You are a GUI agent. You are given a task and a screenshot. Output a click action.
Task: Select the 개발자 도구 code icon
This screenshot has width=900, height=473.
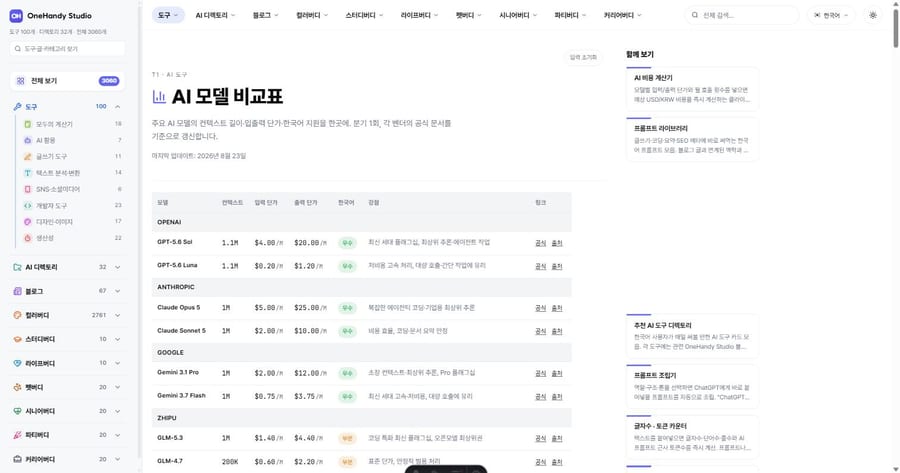(28, 206)
